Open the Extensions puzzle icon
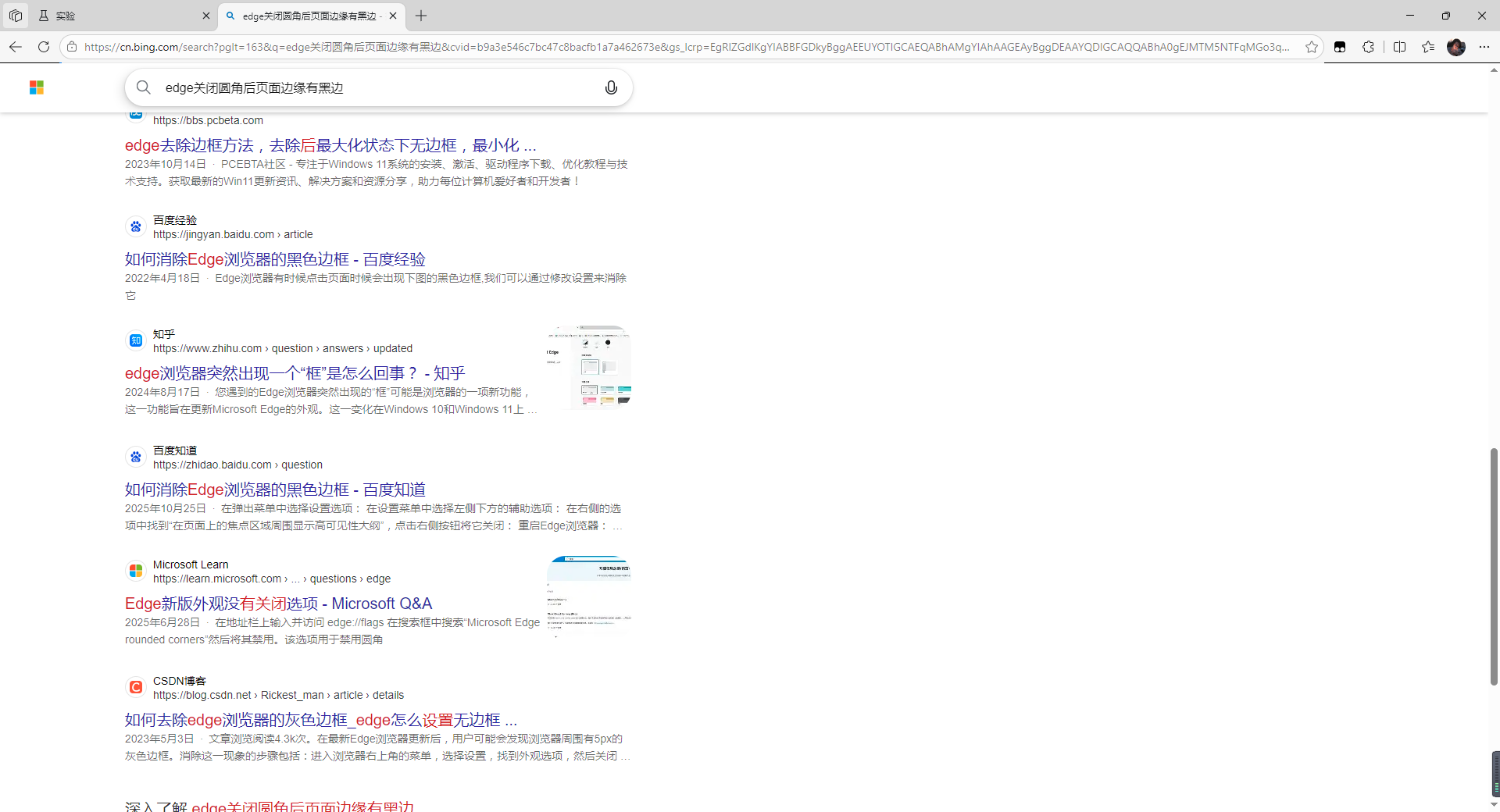Viewport: 1500px width, 812px height. 1368,47
